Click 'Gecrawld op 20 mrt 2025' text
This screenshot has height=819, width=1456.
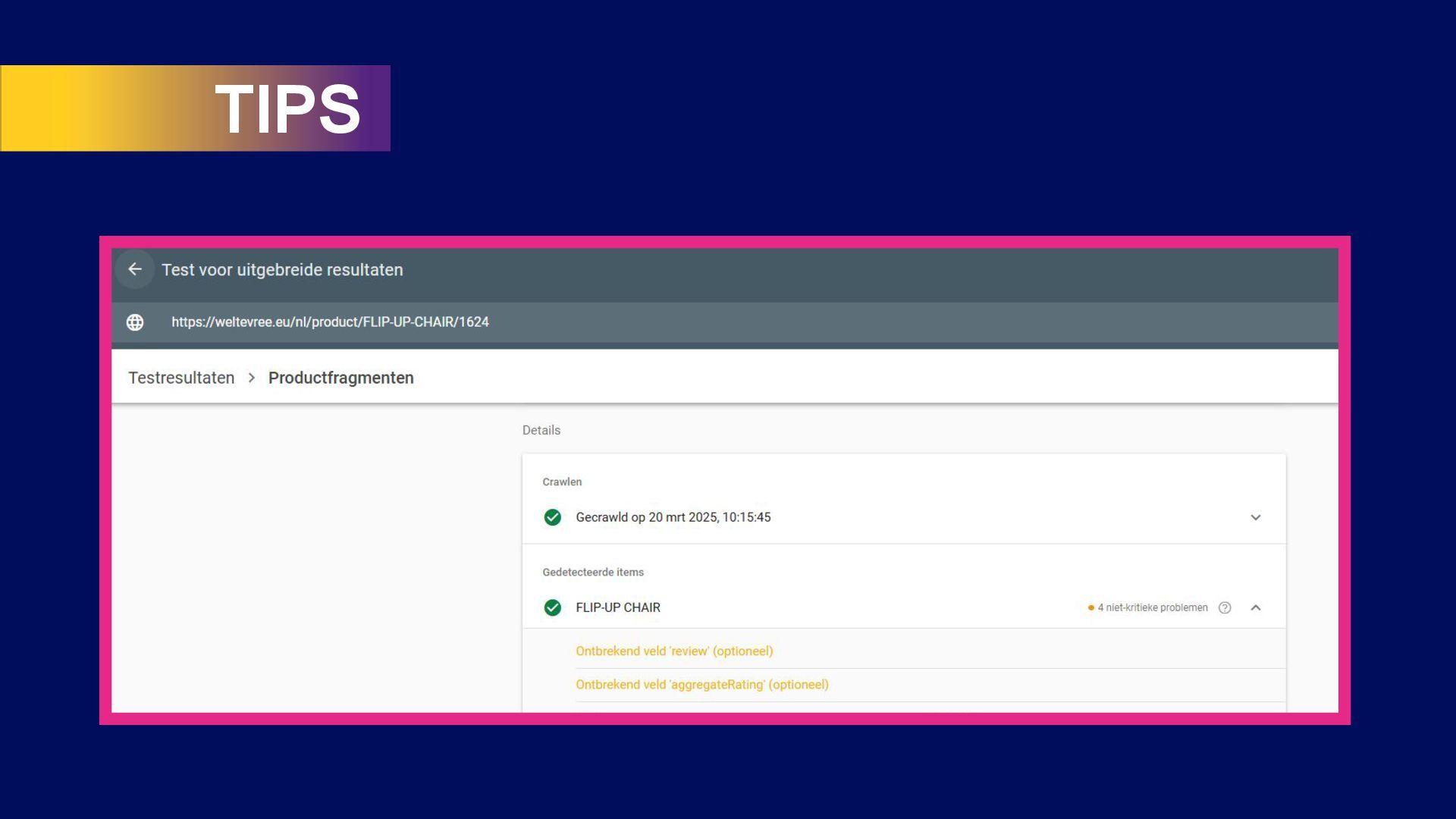tap(673, 517)
